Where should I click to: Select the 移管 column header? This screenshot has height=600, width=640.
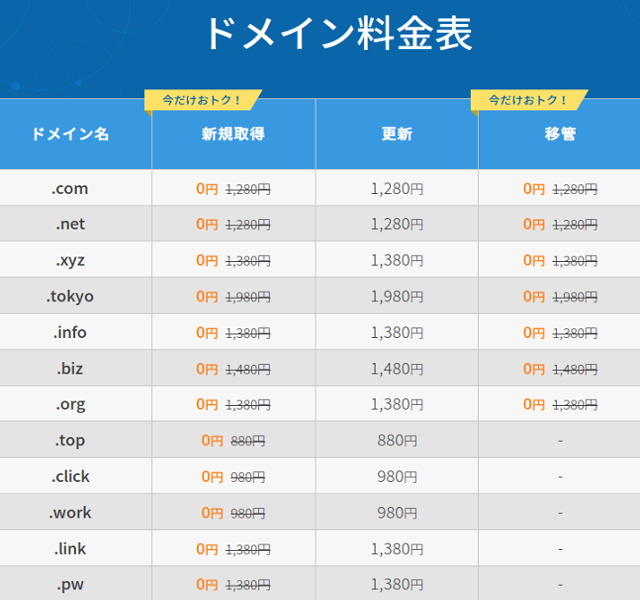pos(560,134)
